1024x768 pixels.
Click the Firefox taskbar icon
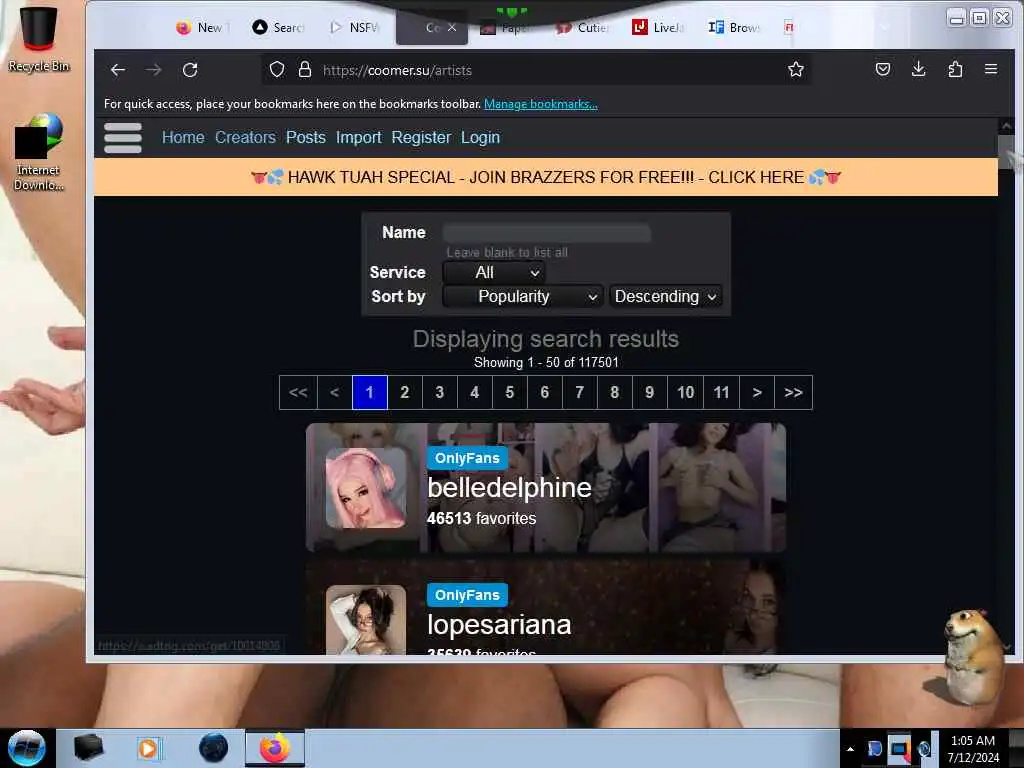[x=275, y=748]
